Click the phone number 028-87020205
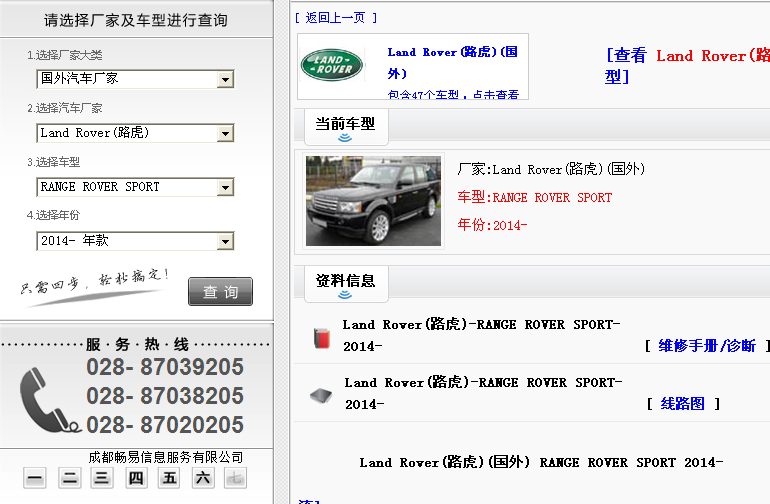Image resolution: width=770 pixels, height=504 pixels. pos(165,425)
